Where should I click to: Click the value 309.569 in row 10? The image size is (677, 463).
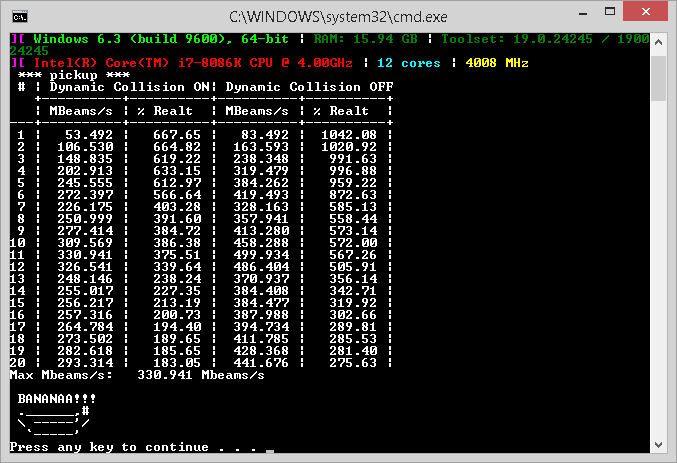(x=85, y=243)
